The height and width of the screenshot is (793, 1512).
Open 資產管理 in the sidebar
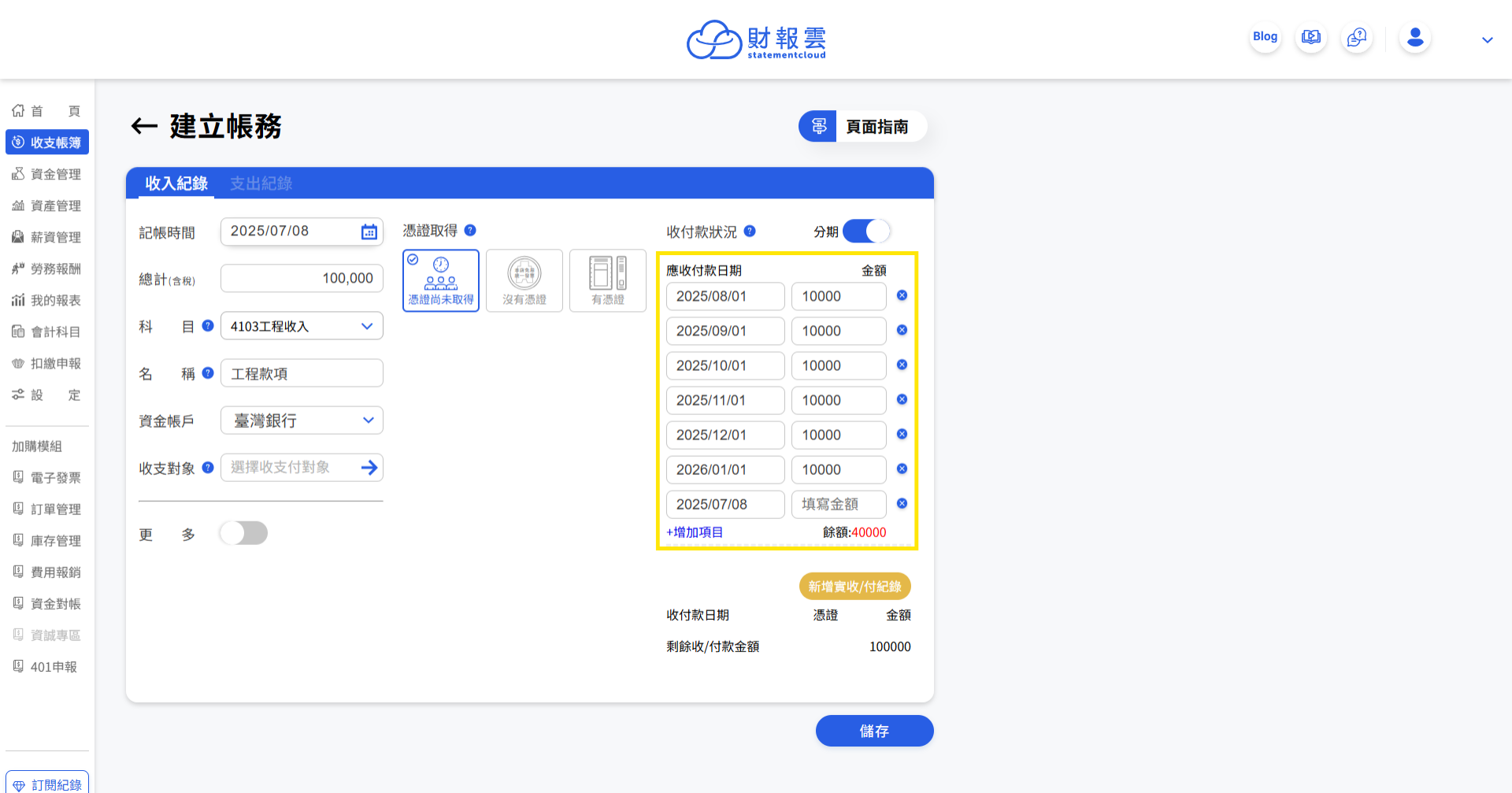click(x=46, y=206)
